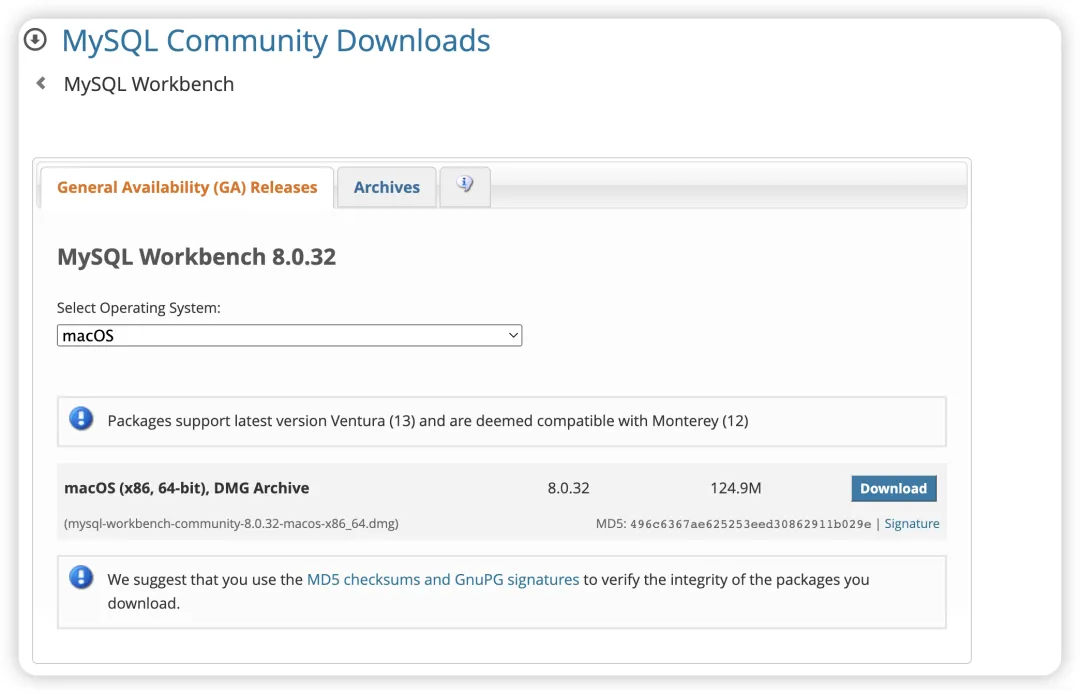Click the blue alert icon beside checksum suggestion
1080x694 pixels.
pos(81,577)
